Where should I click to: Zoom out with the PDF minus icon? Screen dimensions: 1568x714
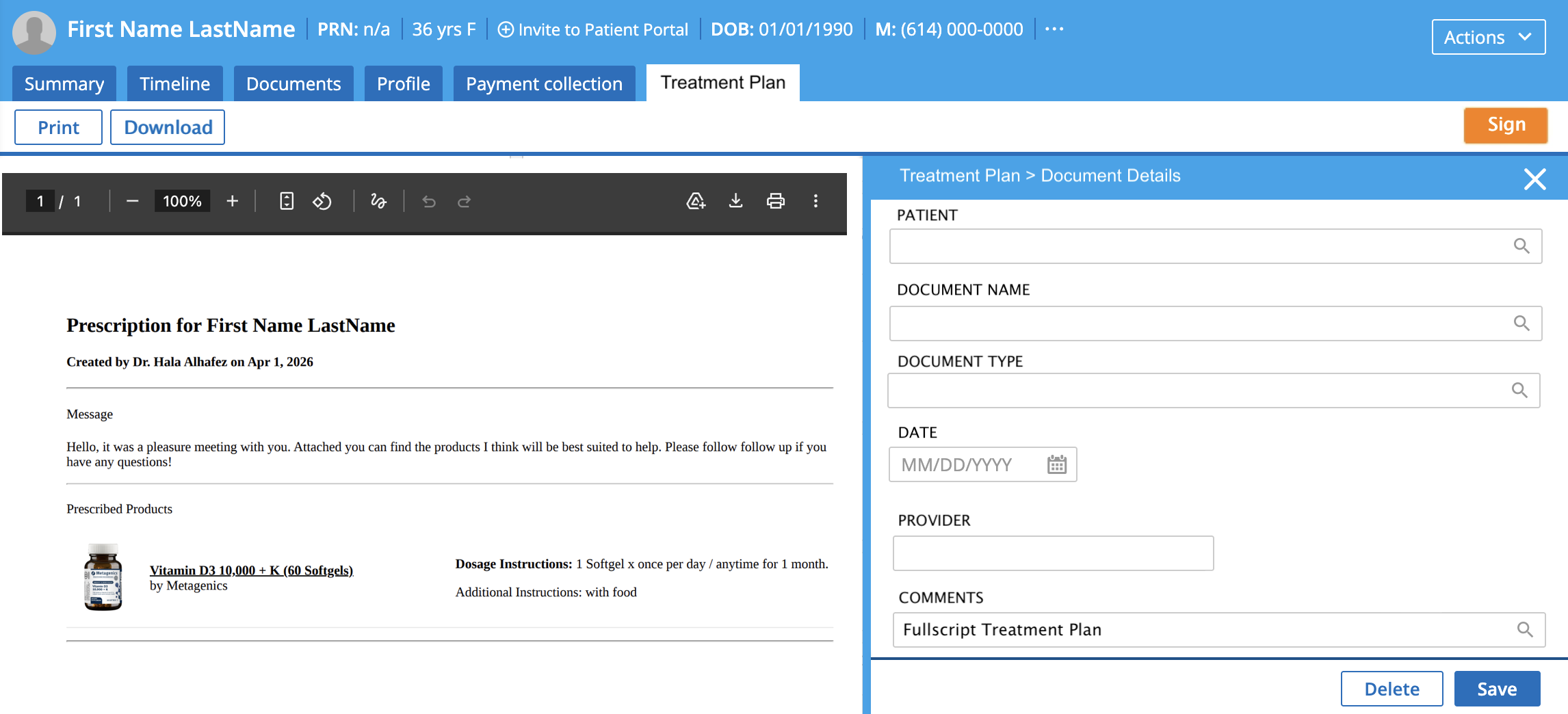tap(133, 201)
